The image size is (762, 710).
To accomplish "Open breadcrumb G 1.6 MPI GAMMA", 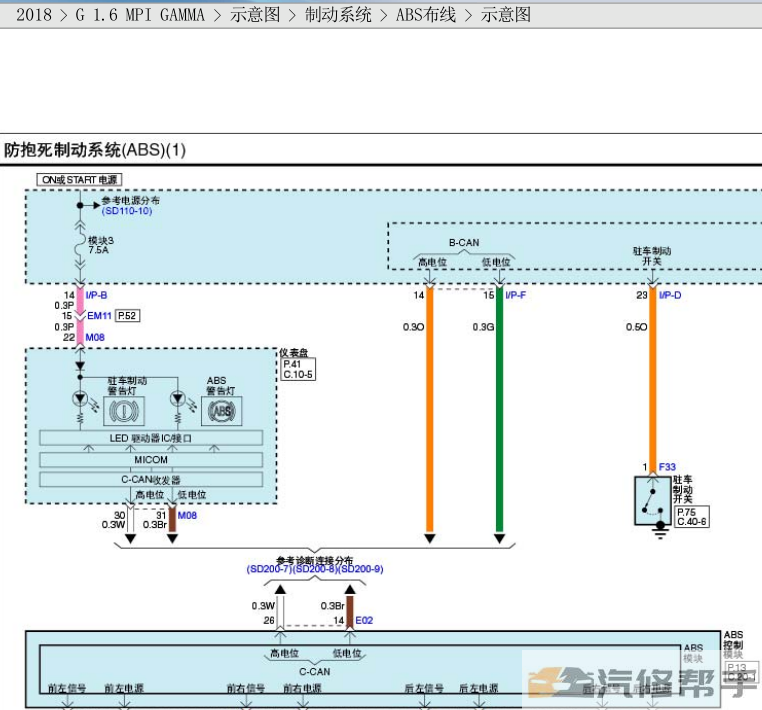I will point(140,15).
